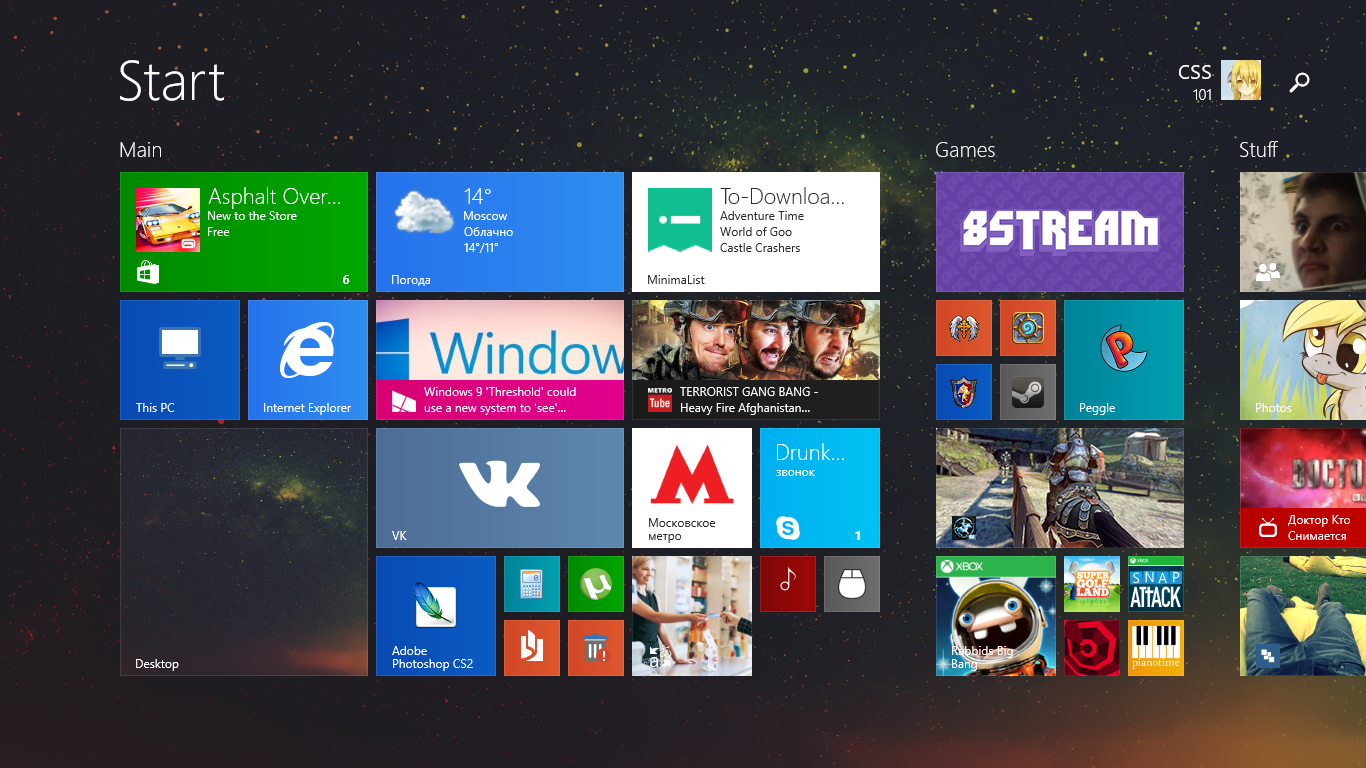Open the search charm magnifier
This screenshot has width=1366, height=768.
[x=1299, y=82]
